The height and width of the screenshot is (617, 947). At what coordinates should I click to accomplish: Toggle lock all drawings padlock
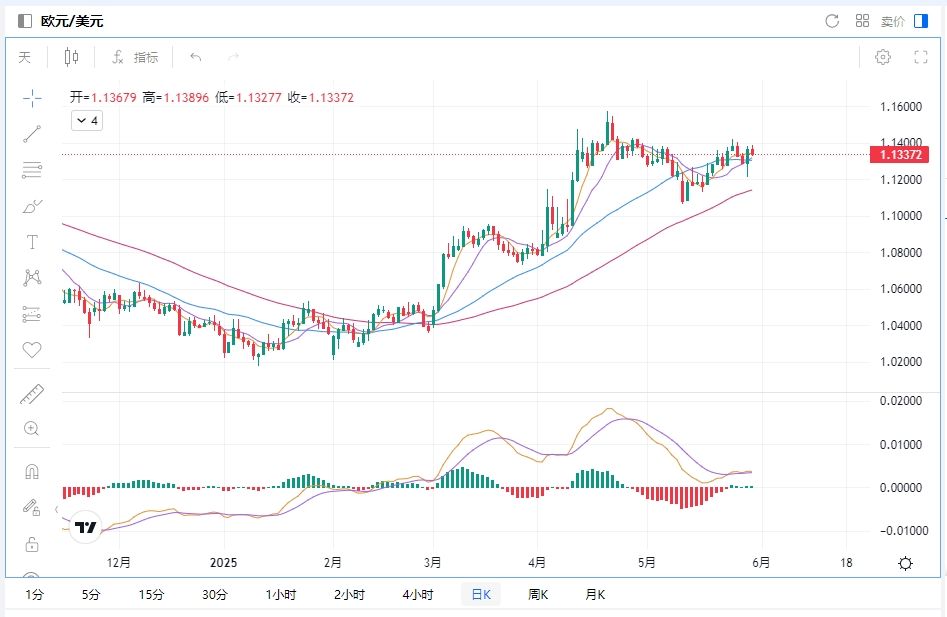click(x=32, y=544)
